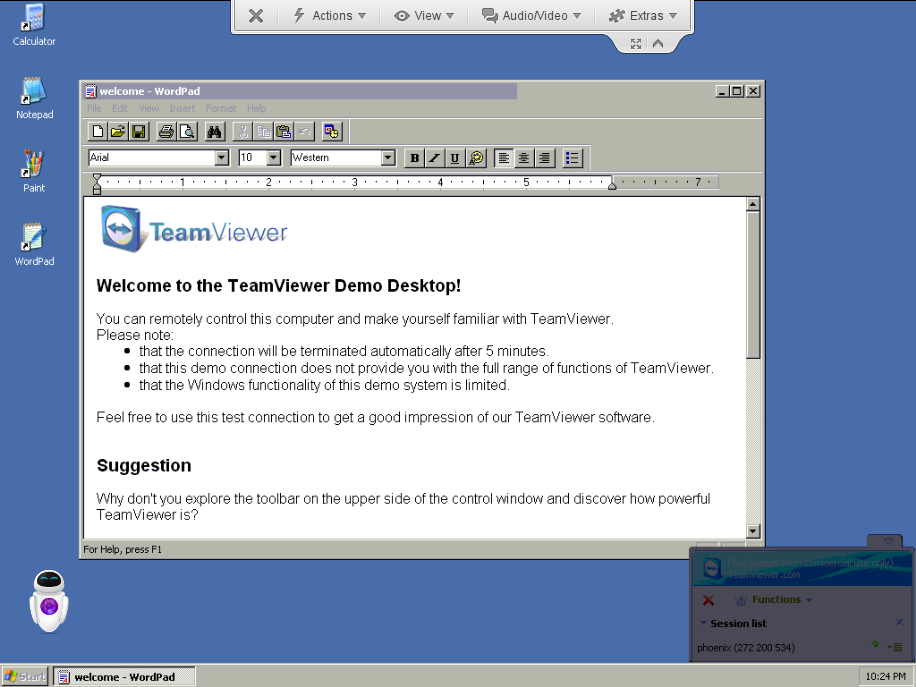Toggle italic text formatting
This screenshot has width=916, height=687.
(x=434, y=157)
